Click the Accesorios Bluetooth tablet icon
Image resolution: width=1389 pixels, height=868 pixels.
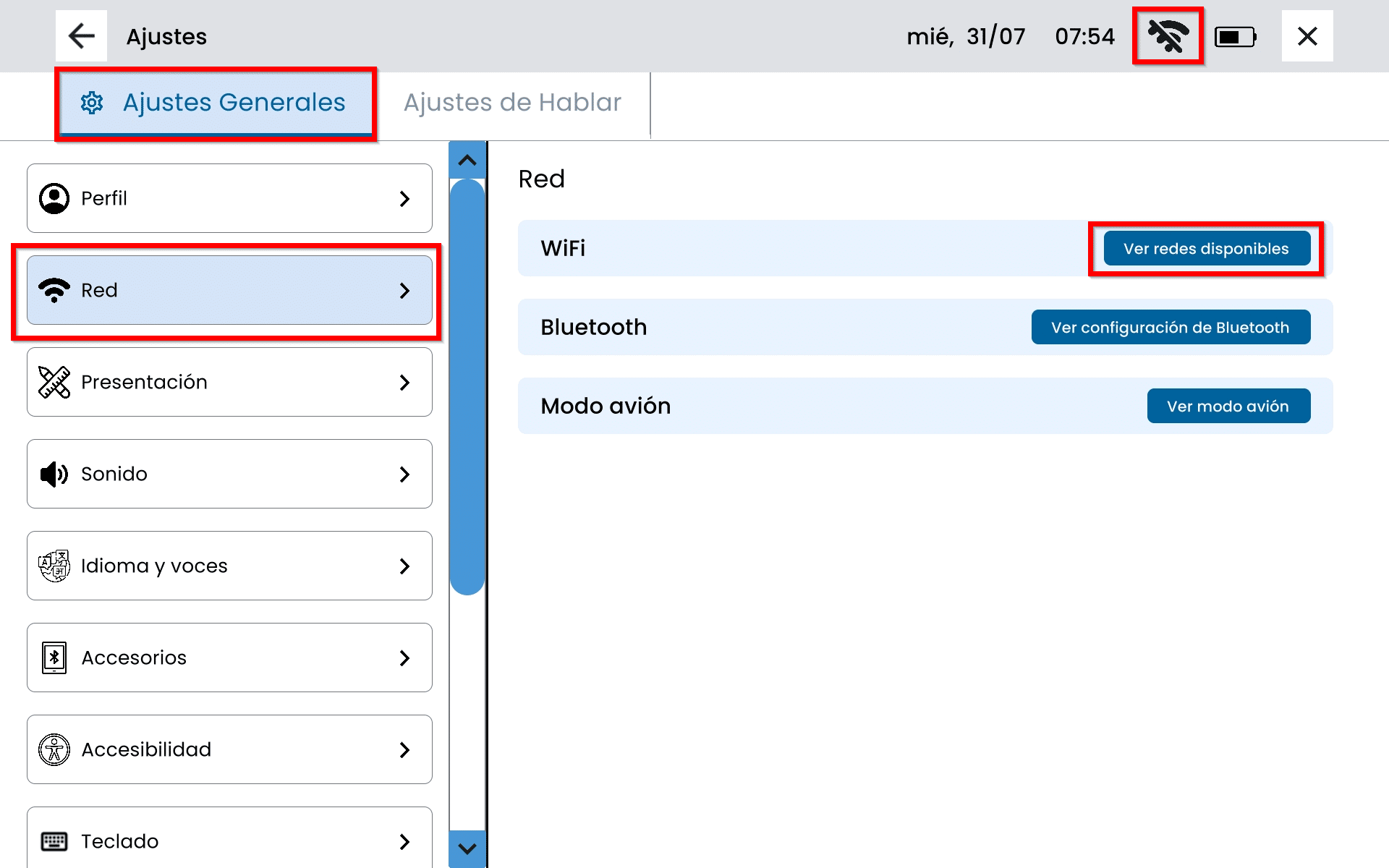pyautogui.click(x=54, y=658)
